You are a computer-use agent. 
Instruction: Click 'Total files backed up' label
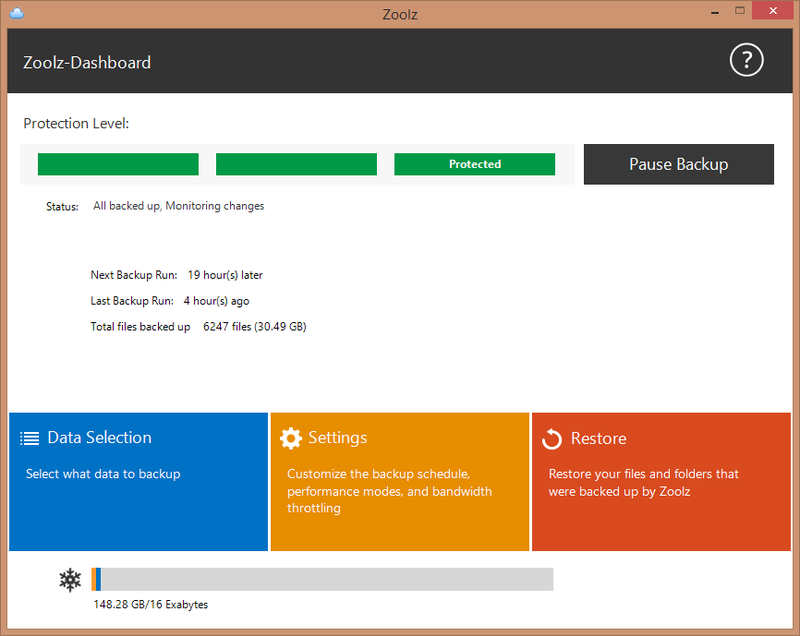(140, 326)
